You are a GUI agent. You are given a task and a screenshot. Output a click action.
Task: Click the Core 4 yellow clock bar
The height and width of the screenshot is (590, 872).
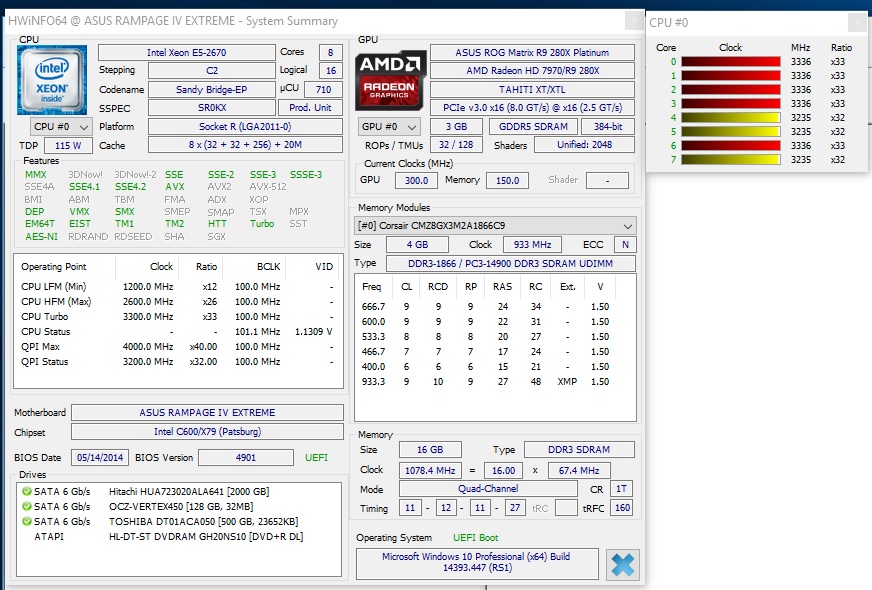pyautogui.click(x=730, y=117)
